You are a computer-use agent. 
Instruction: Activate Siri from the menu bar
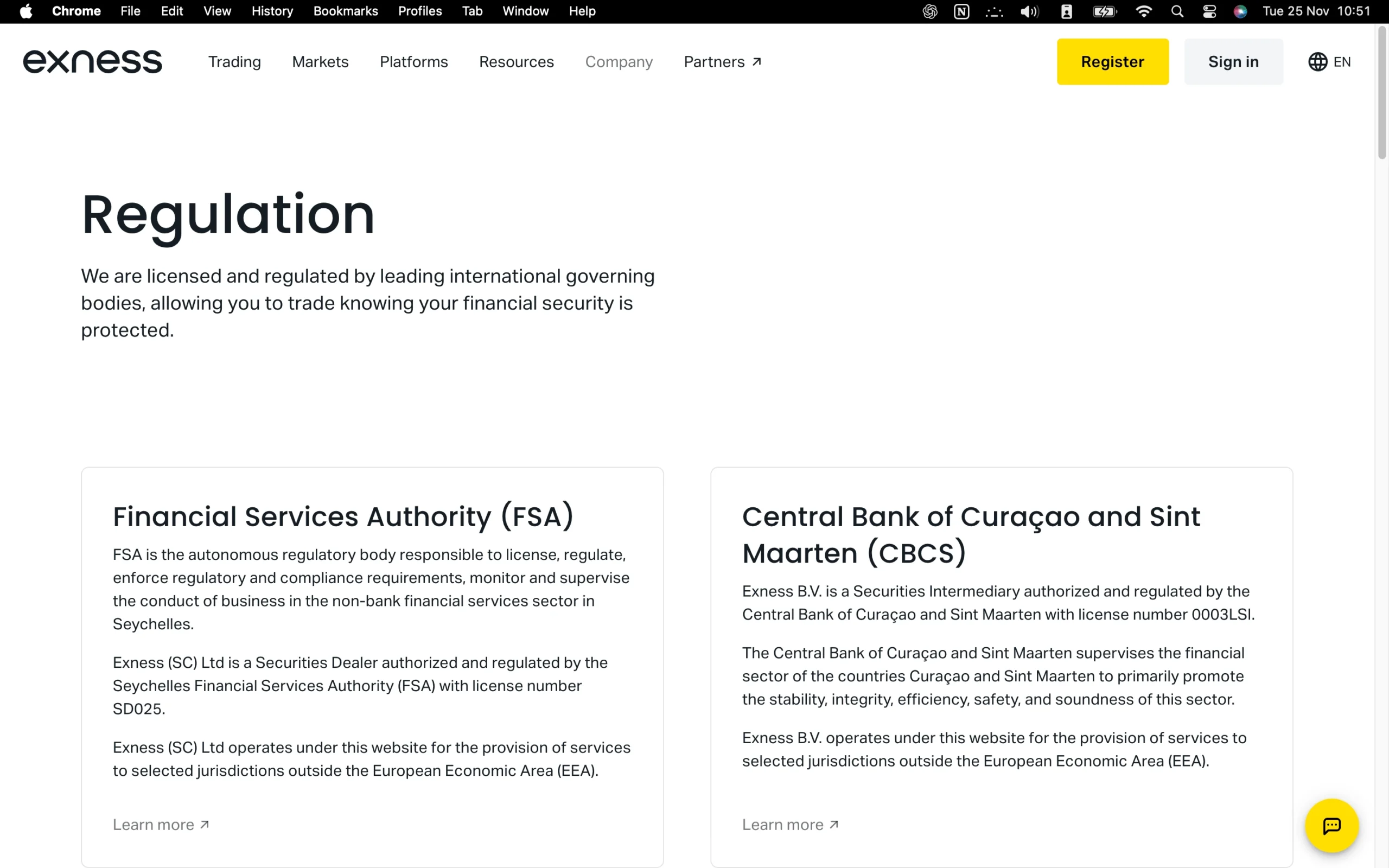point(1240,11)
